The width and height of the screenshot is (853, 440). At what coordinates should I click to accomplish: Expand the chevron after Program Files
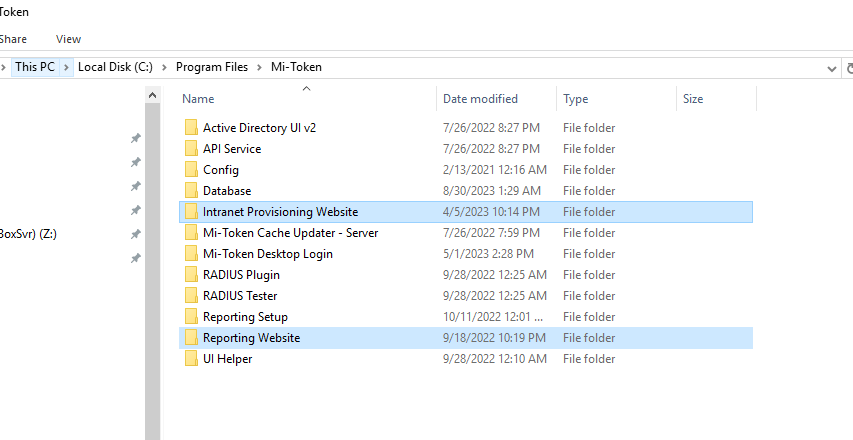coord(259,67)
